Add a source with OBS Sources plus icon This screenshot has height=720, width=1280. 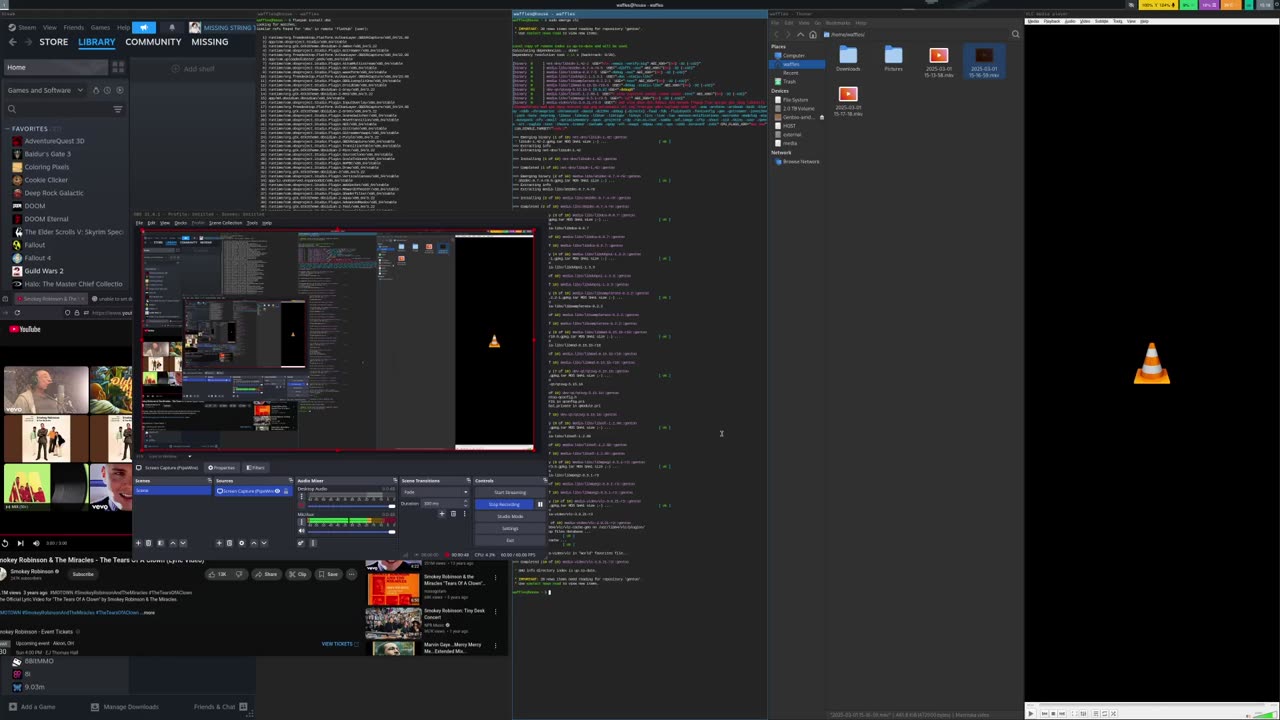(x=219, y=543)
